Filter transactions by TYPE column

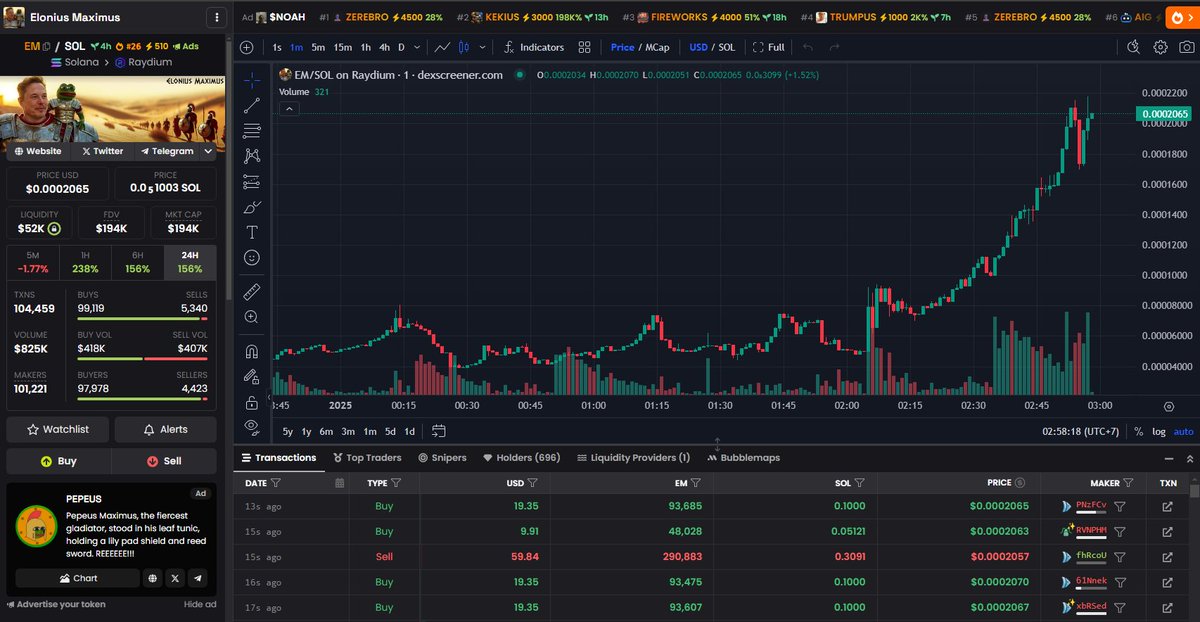pos(395,483)
